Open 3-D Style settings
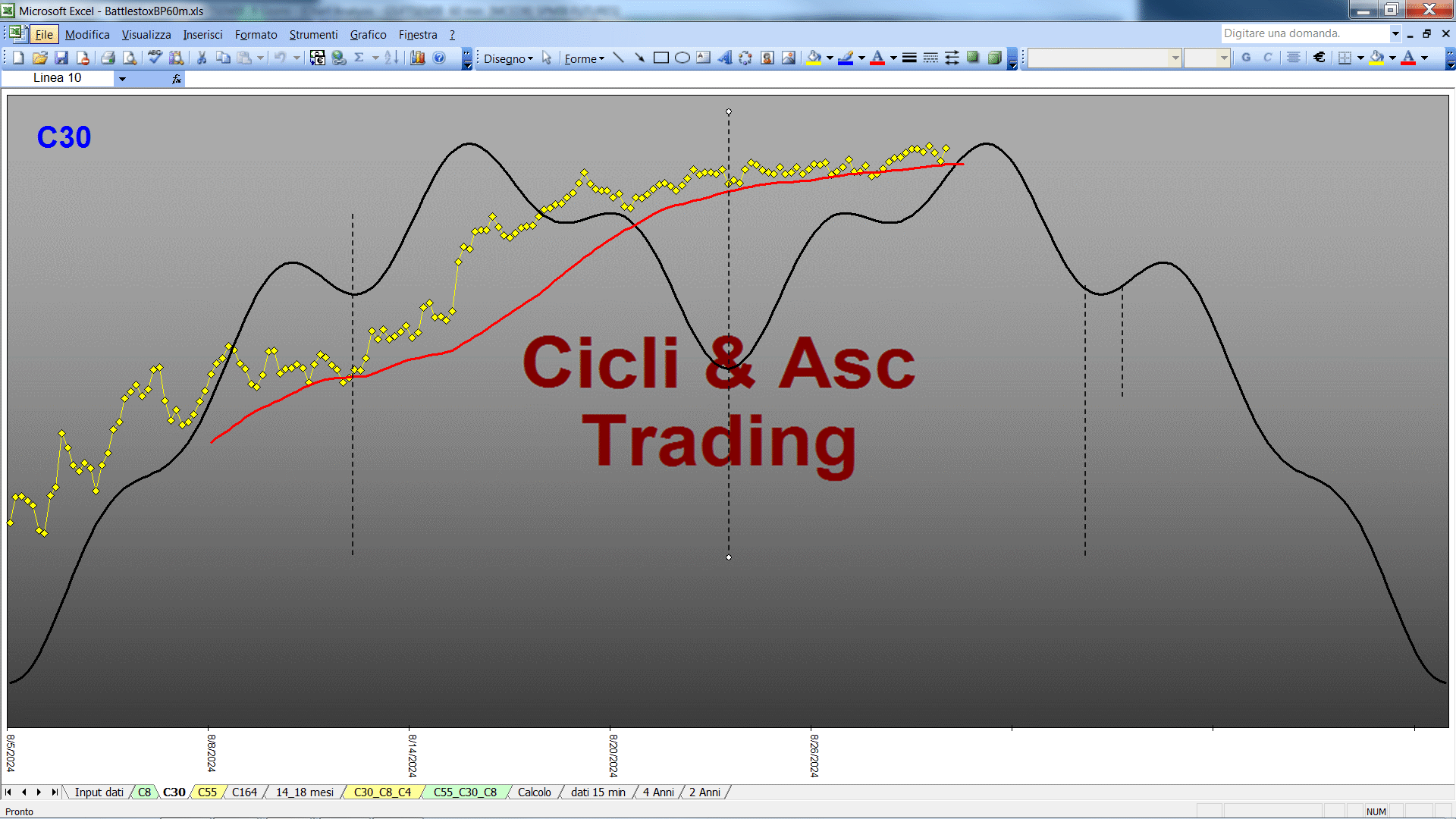Viewport: 1456px width, 819px height. pos(994,58)
